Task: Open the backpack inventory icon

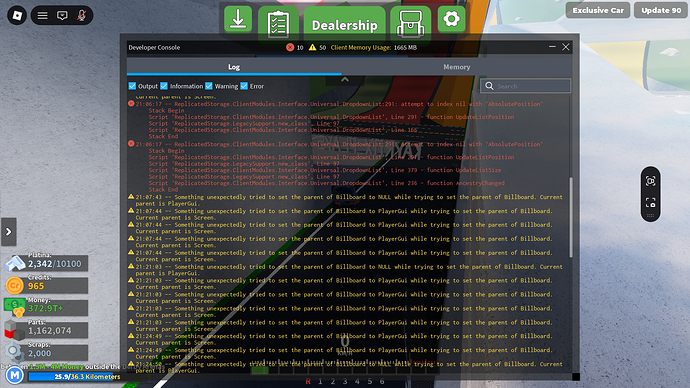Action: pos(410,23)
